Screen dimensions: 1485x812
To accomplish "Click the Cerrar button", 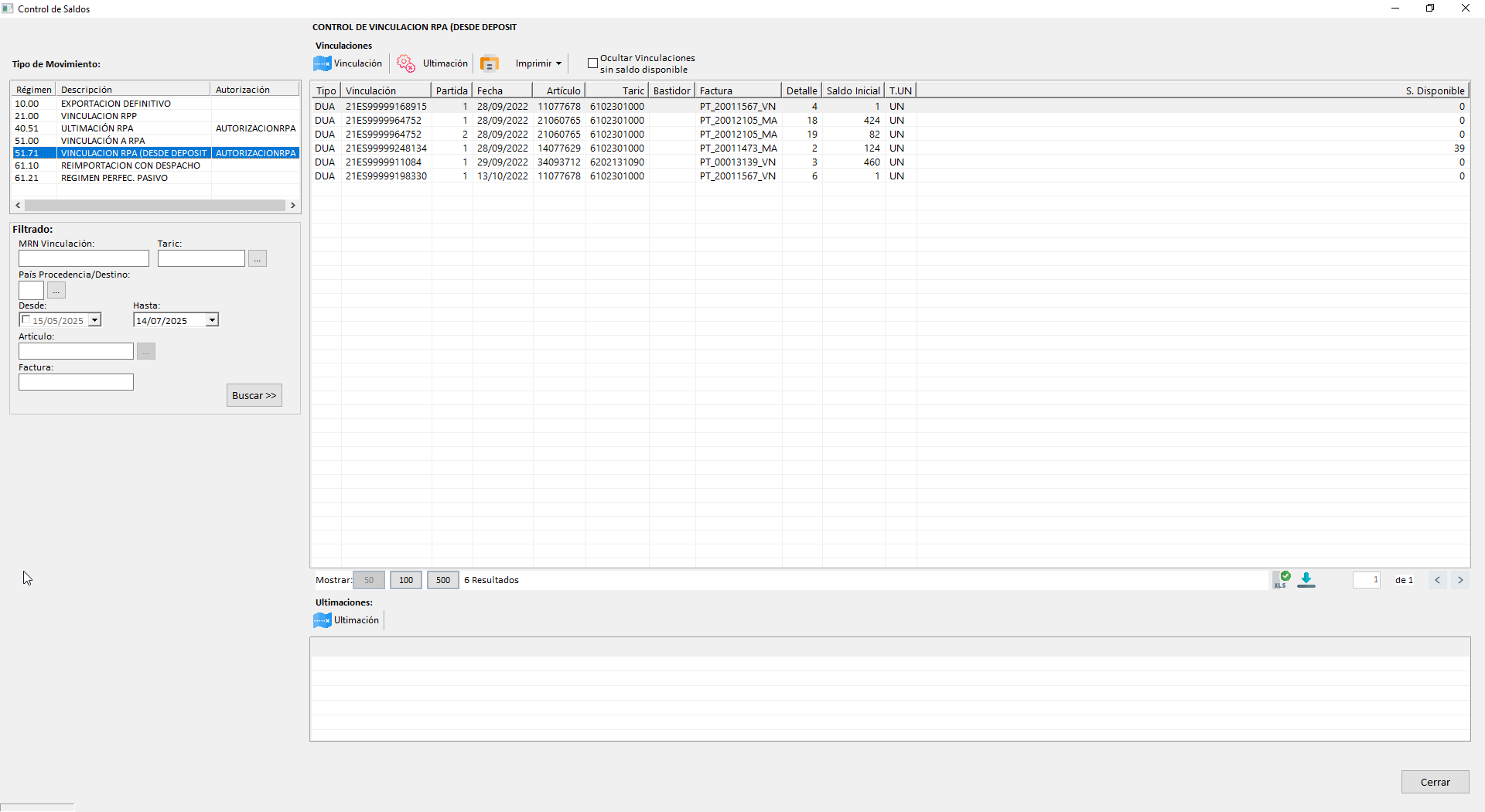I will click(x=1435, y=782).
